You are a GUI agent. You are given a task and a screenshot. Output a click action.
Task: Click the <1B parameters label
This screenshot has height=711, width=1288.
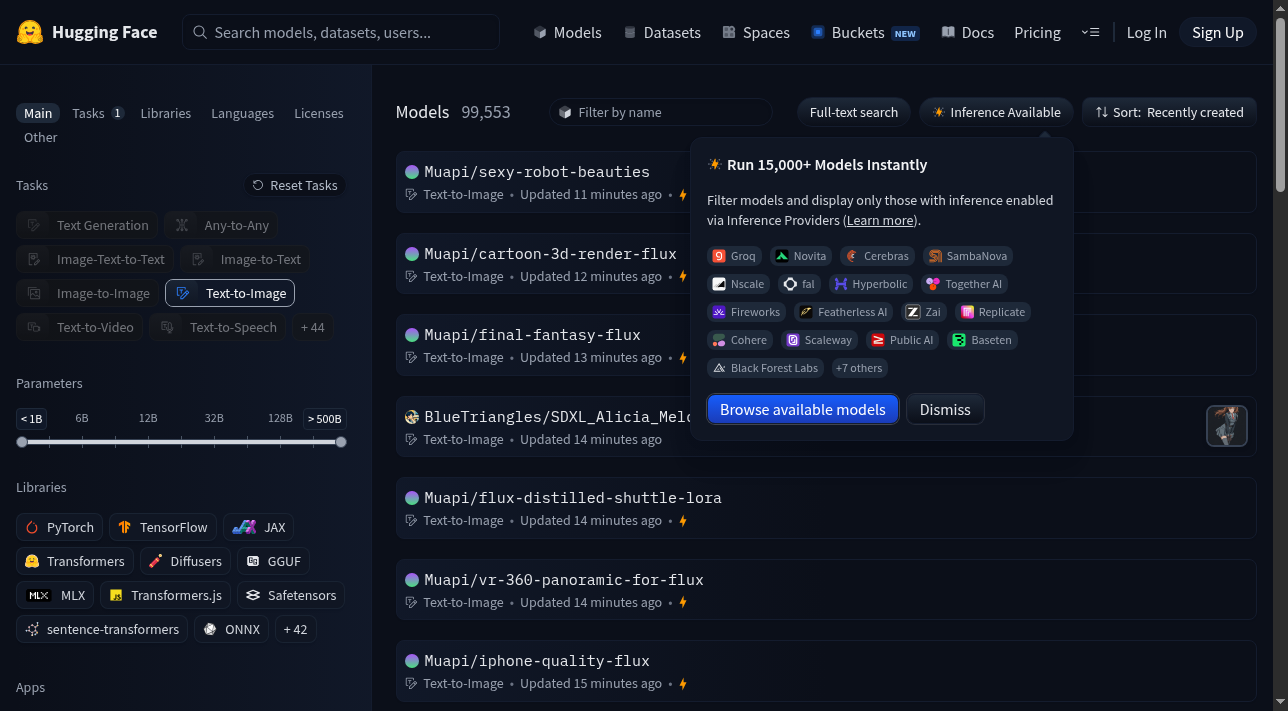pyautogui.click(x=31, y=418)
